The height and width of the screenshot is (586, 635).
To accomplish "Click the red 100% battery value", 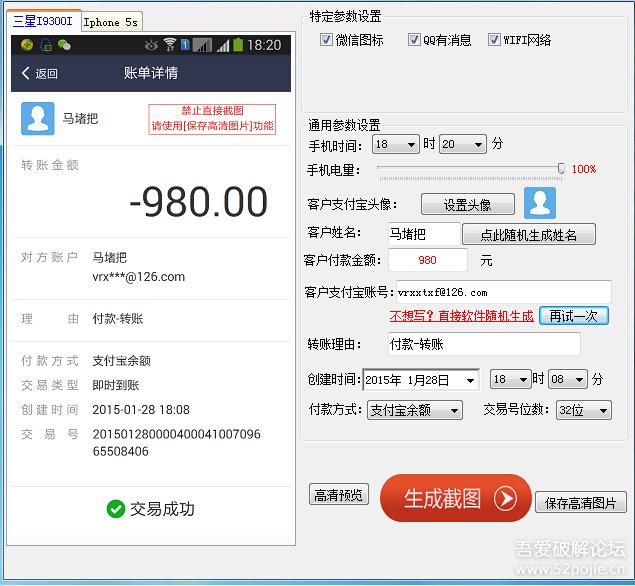I will click(584, 169).
